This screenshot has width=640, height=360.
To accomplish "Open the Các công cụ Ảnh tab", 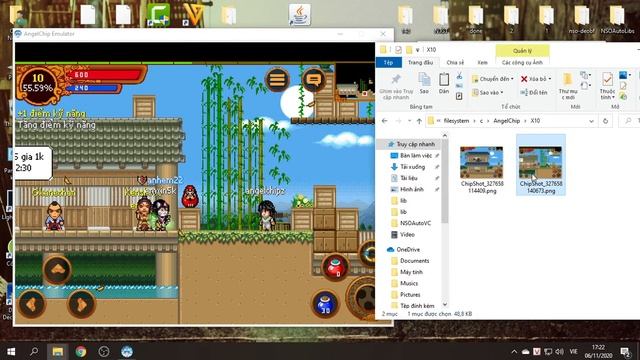I will pyautogui.click(x=522, y=62).
